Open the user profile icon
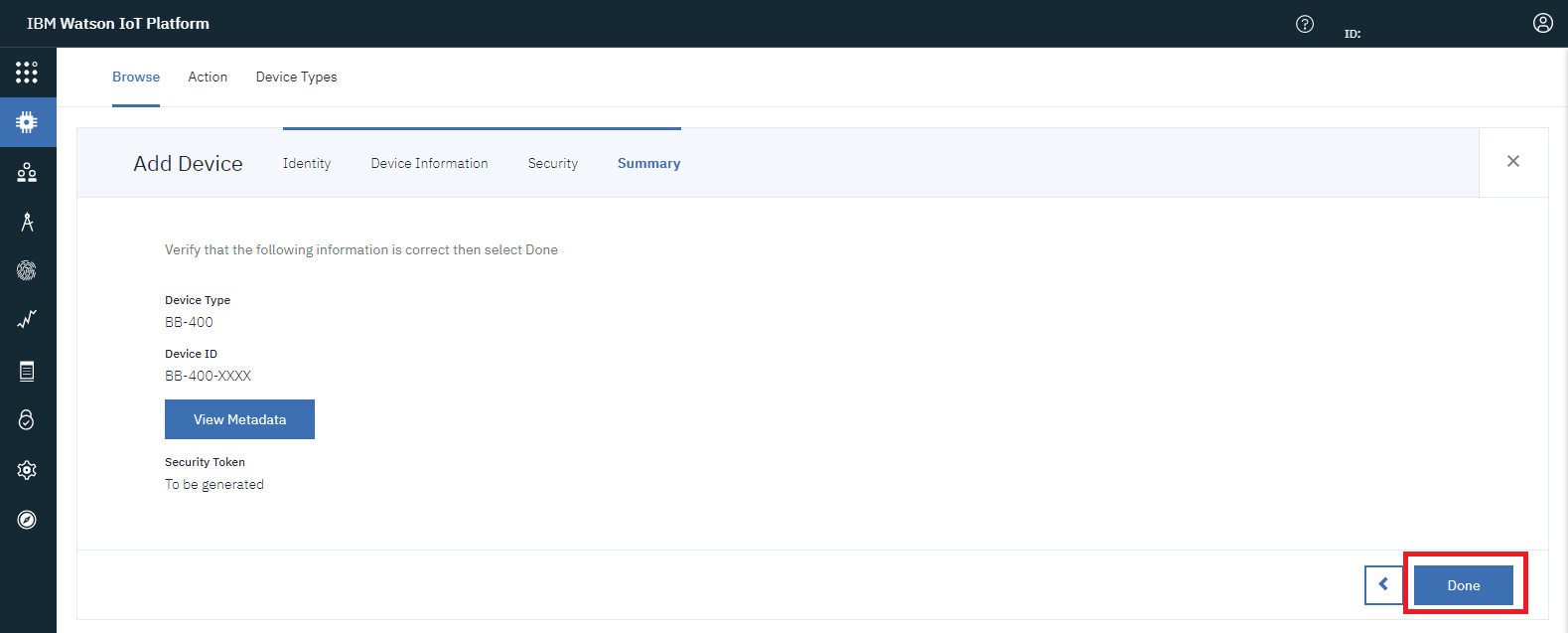The width and height of the screenshot is (1568, 633). [1542, 23]
